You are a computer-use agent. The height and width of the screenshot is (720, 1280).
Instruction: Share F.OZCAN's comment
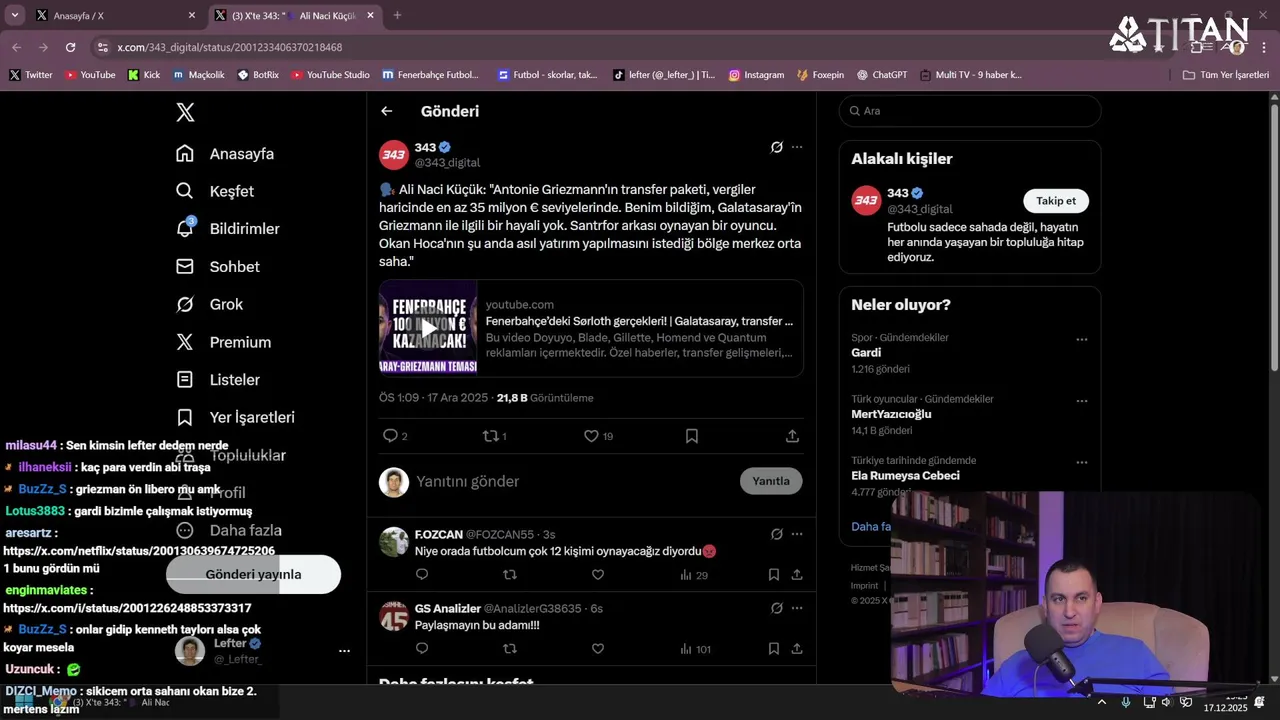coord(797,575)
